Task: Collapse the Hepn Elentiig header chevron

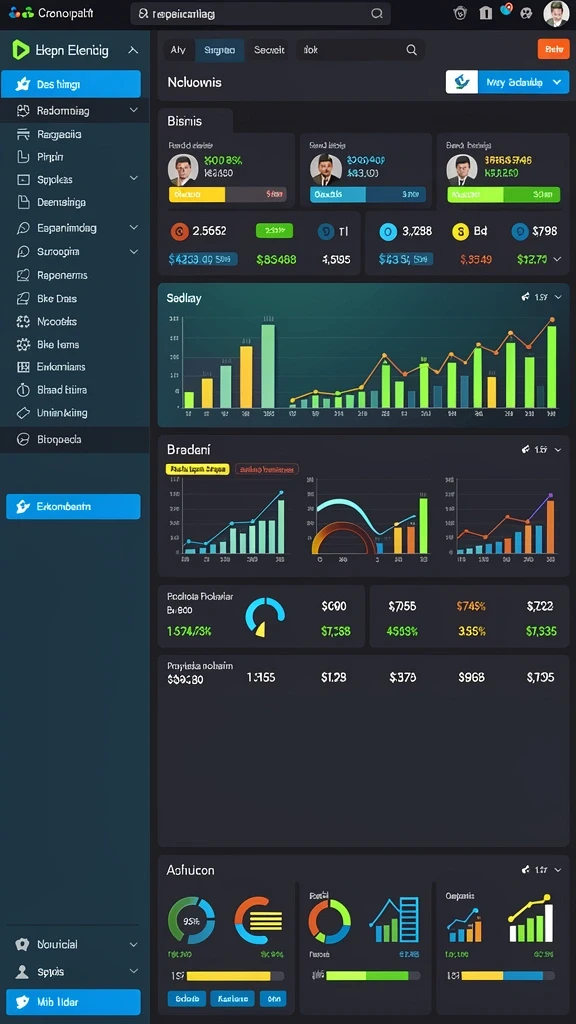Action: click(x=133, y=50)
